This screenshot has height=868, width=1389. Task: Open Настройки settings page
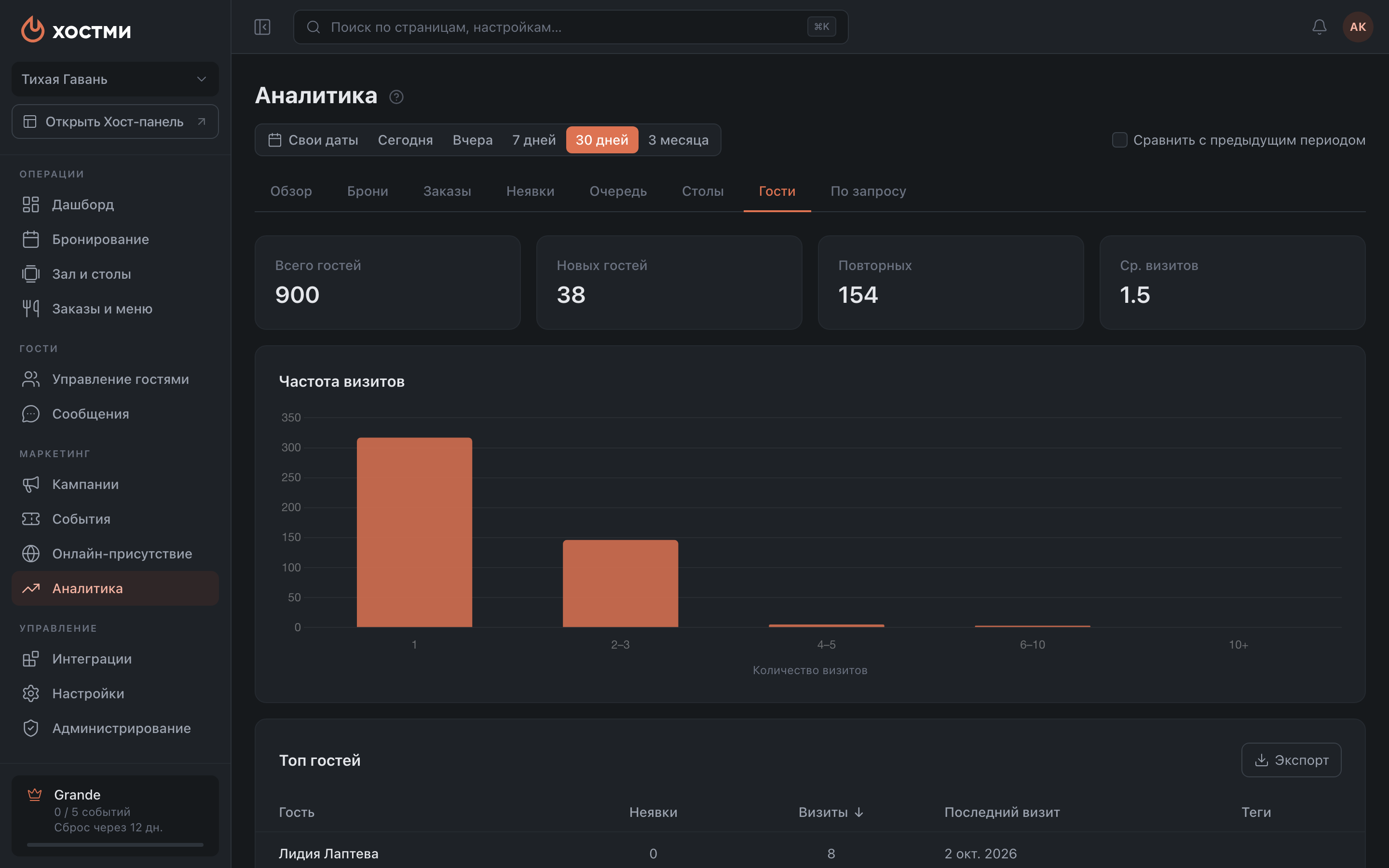click(115, 693)
